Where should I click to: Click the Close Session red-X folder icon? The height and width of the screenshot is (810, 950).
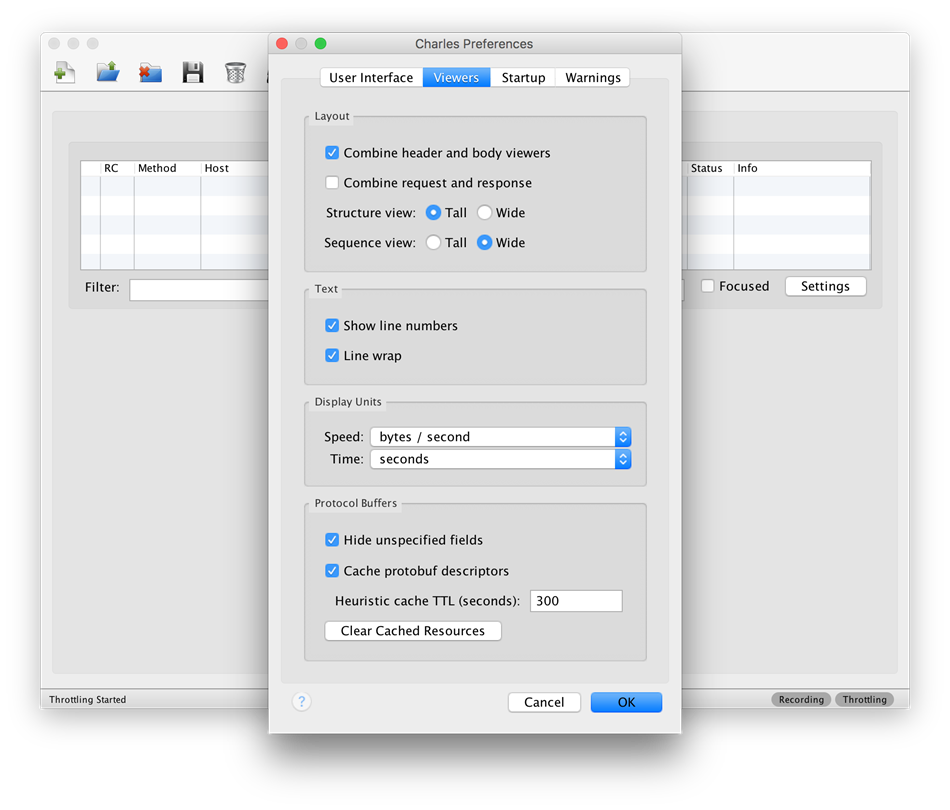point(150,73)
